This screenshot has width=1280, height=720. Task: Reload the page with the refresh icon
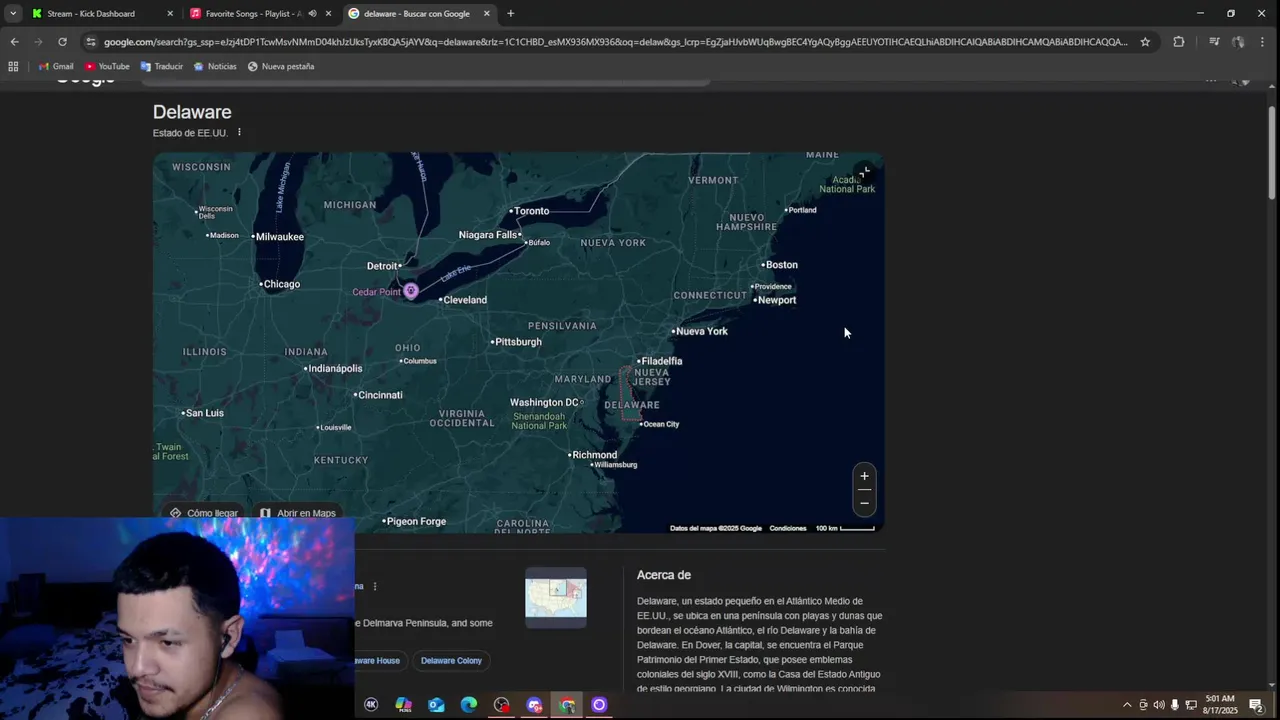[62, 42]
